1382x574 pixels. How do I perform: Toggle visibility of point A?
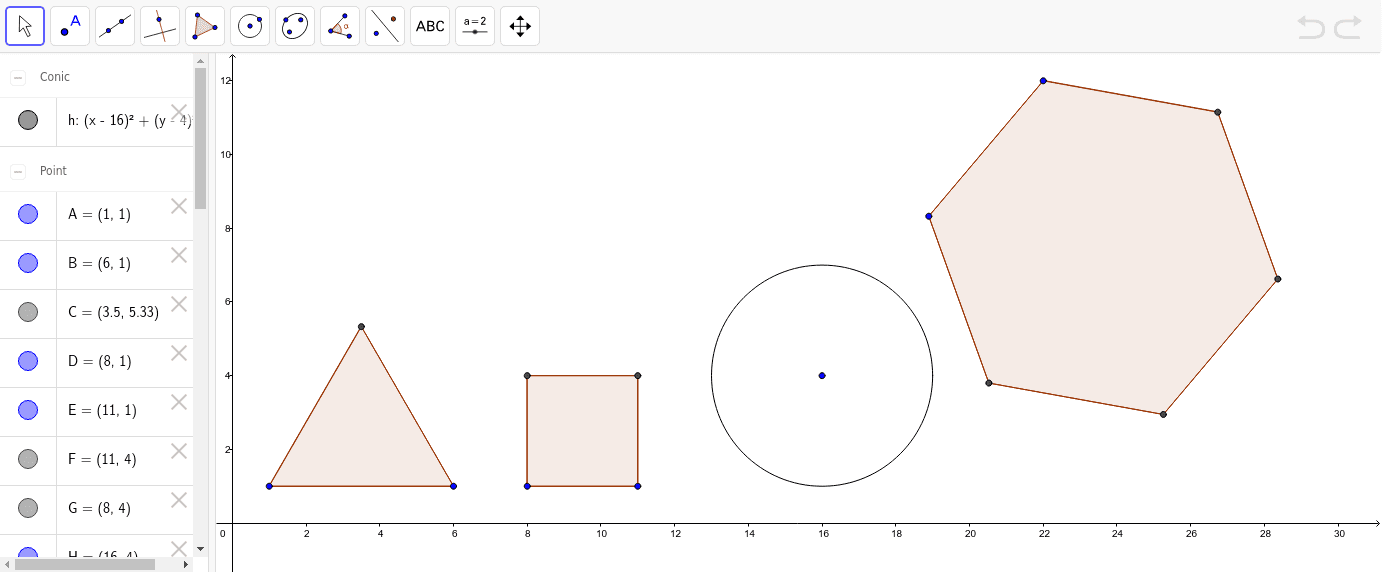click(28, 214)
